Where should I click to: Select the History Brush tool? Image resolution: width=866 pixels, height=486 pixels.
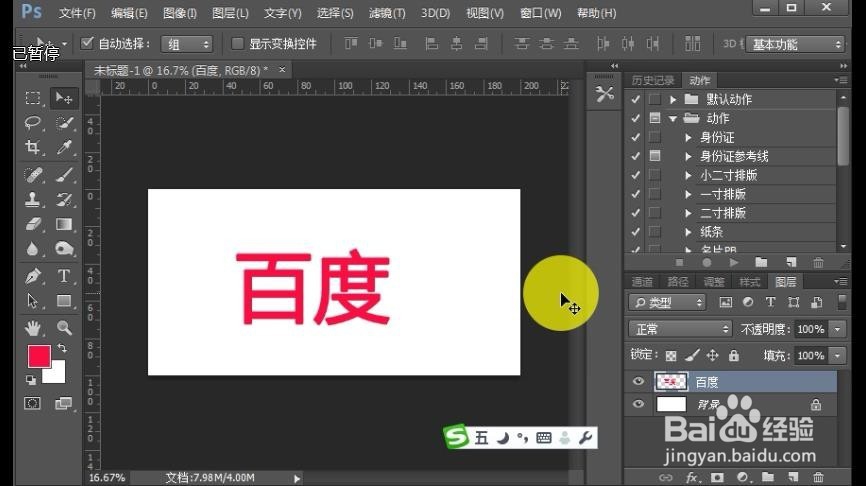click(64, 199)
